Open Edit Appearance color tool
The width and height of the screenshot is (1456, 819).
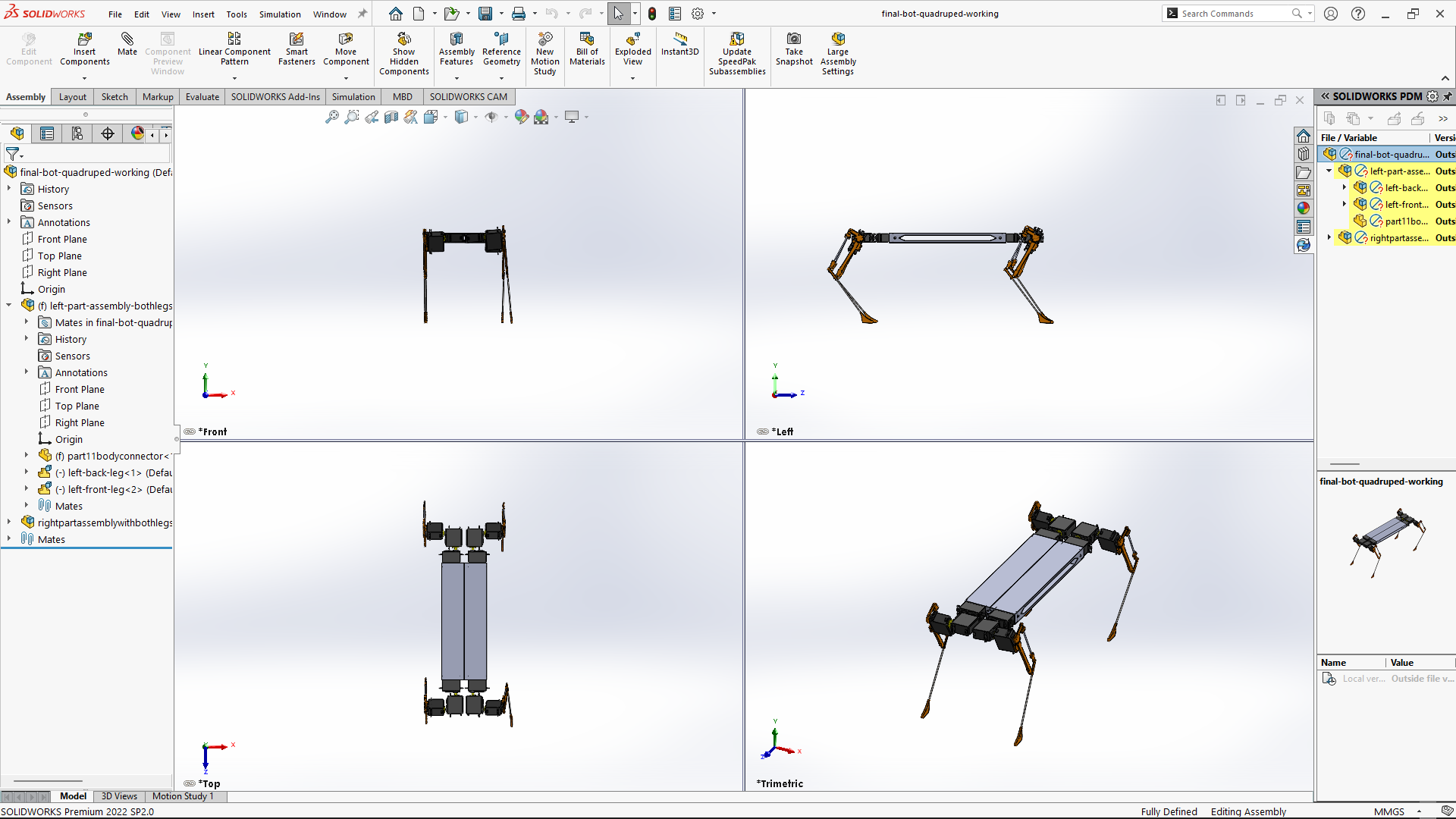pyautogui.click(x=521, y=117)
